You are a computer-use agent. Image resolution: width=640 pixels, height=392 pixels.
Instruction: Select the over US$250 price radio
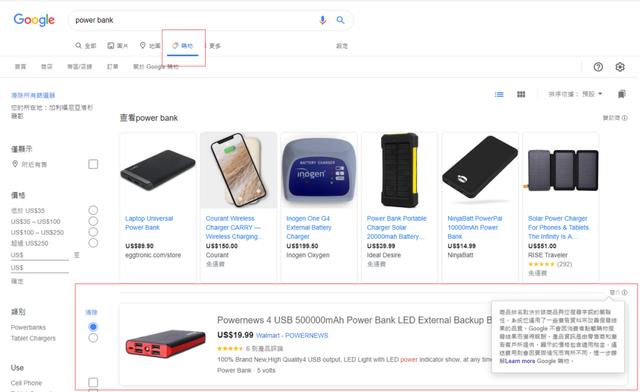pos(93,243)
